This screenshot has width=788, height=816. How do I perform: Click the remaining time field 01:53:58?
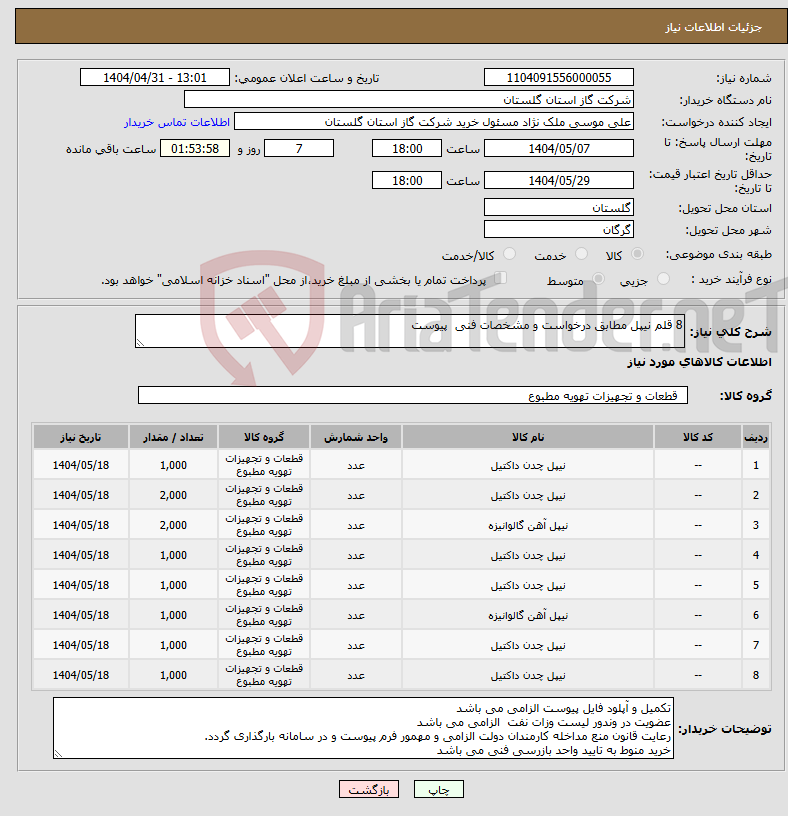click(195, 148)
